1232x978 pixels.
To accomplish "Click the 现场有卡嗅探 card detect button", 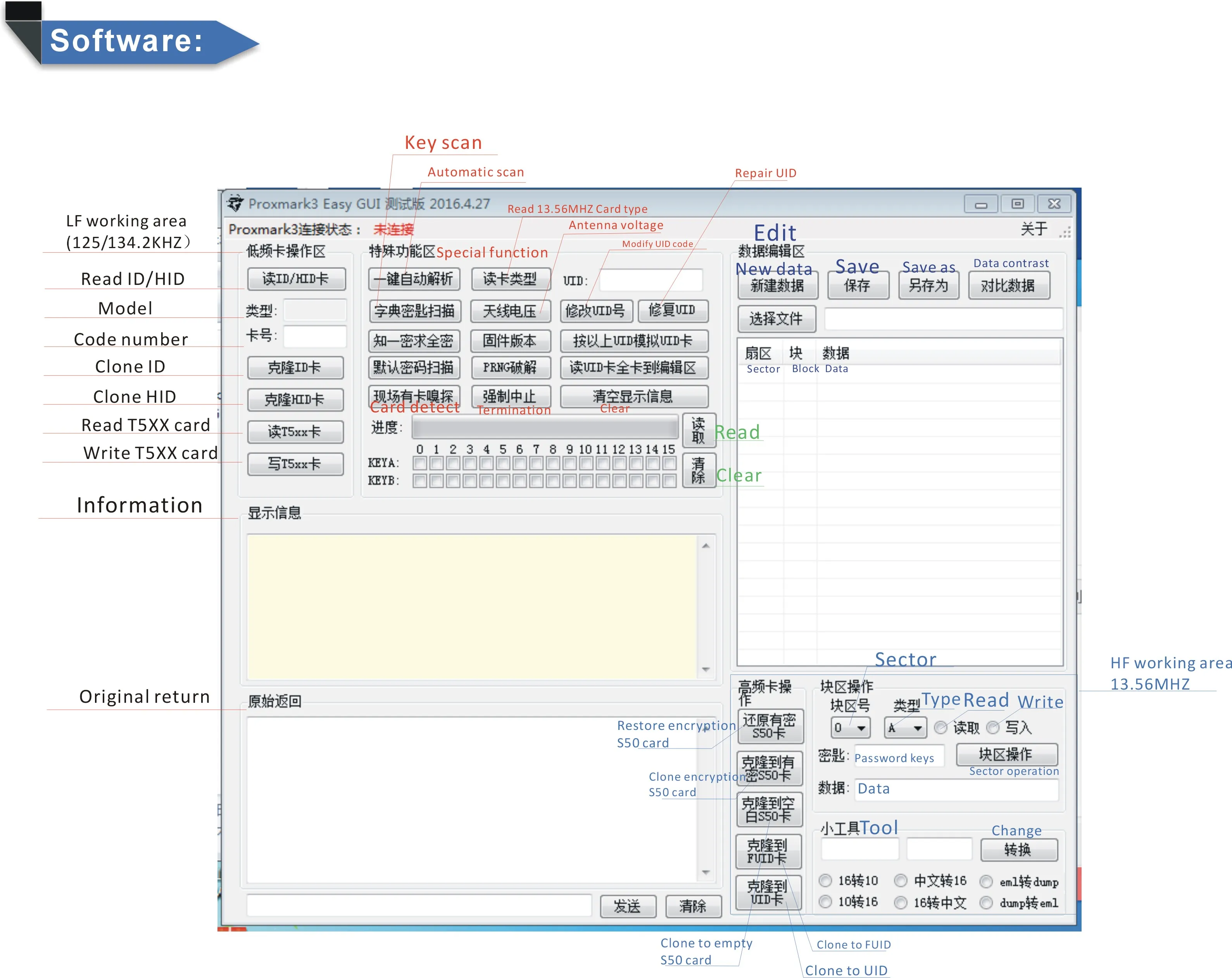I will pyautogui.click(x=414, y=396).
